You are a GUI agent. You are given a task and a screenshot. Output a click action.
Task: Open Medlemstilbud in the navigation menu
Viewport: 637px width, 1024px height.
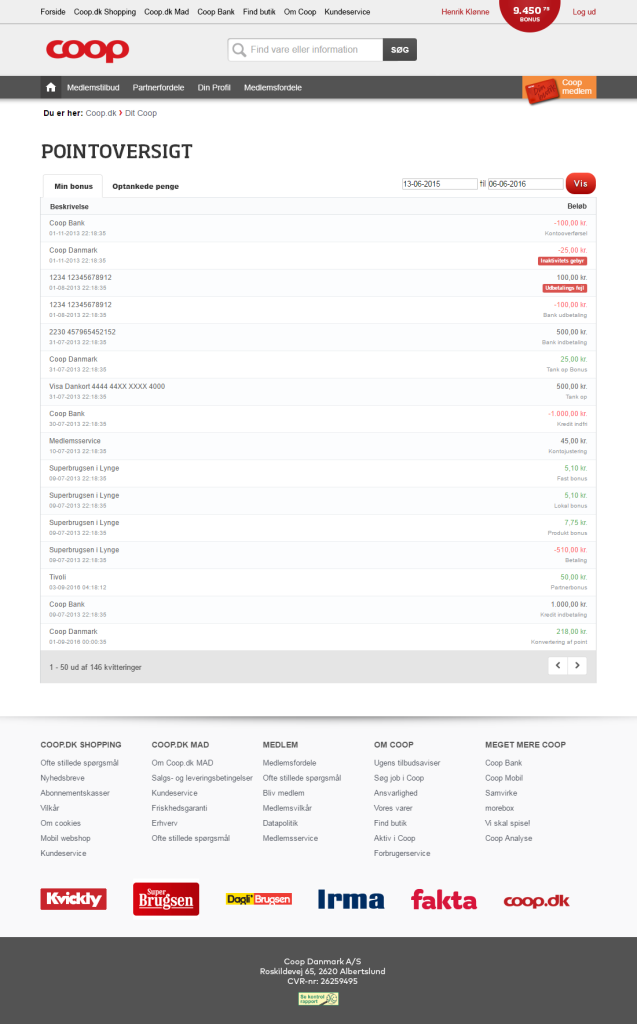pyautogui.click(x=93, y=88)
